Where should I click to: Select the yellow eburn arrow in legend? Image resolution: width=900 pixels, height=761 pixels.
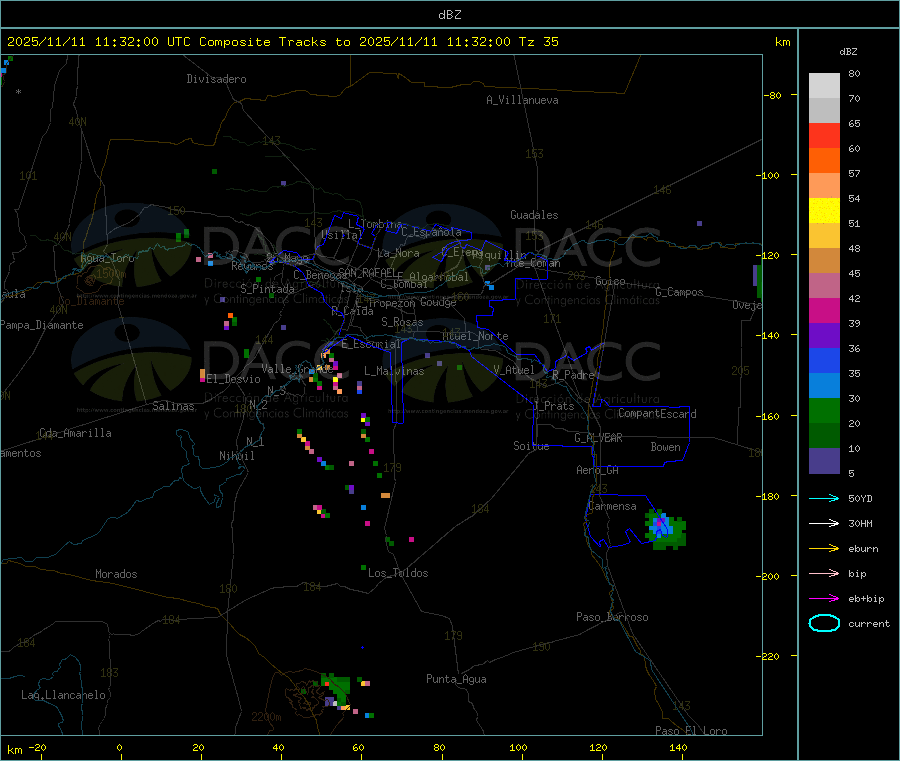824,549
